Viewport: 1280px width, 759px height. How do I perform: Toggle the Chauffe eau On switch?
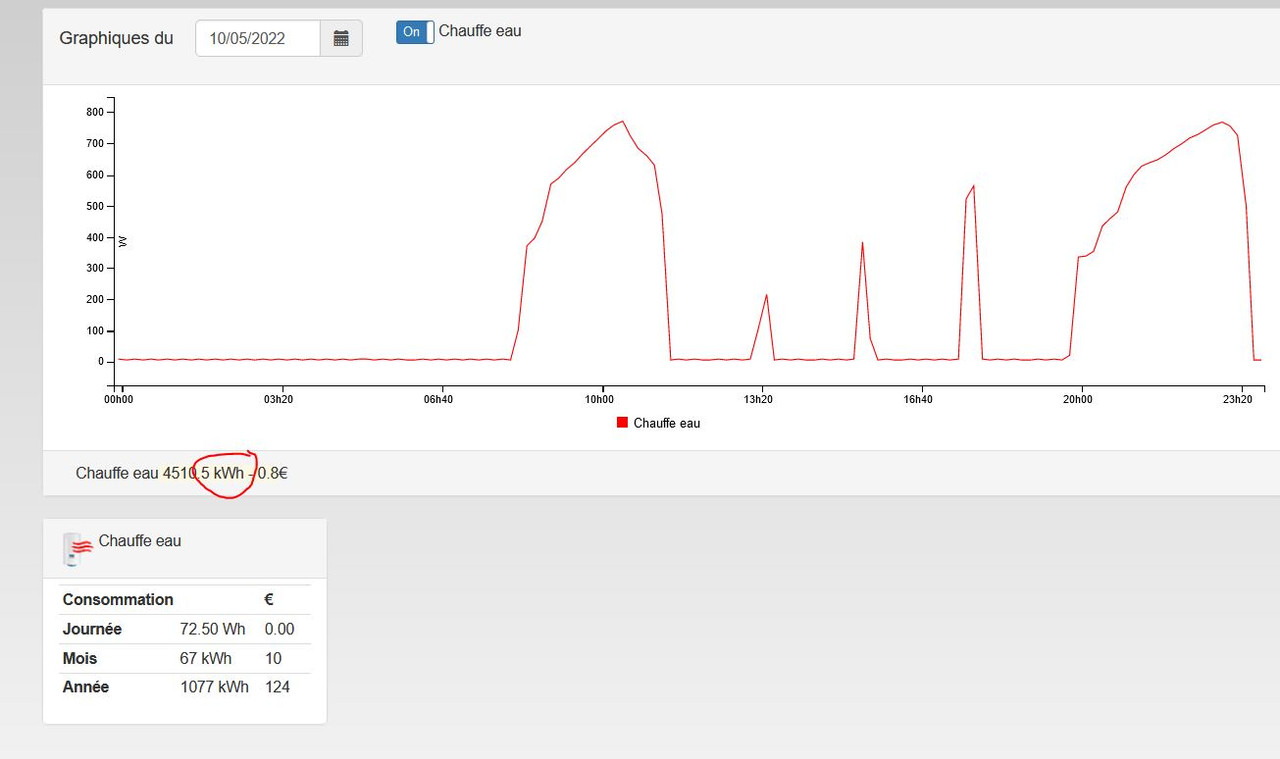coord(415,32)
